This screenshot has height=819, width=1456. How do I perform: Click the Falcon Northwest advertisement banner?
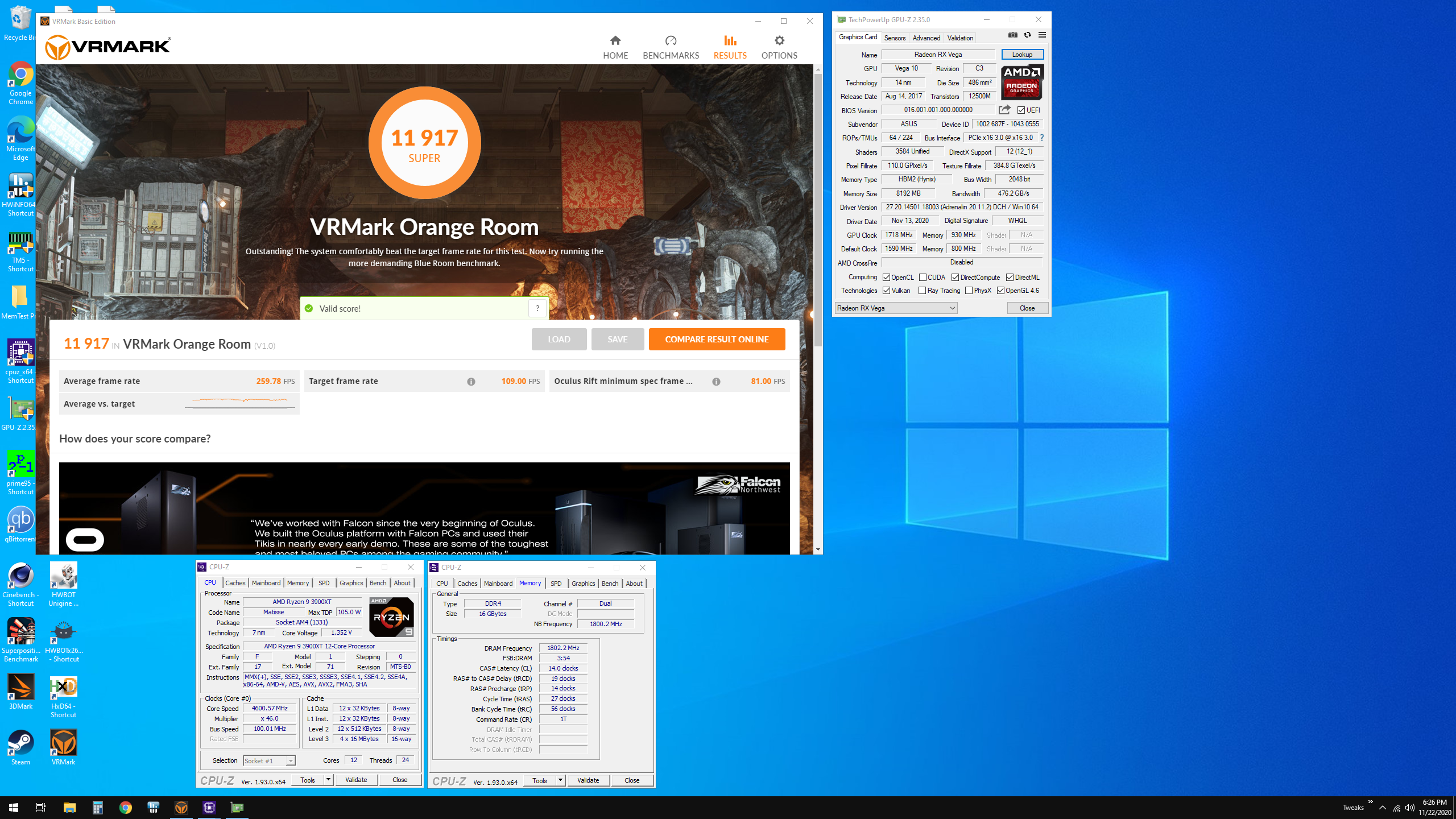[x=424, y=508]
